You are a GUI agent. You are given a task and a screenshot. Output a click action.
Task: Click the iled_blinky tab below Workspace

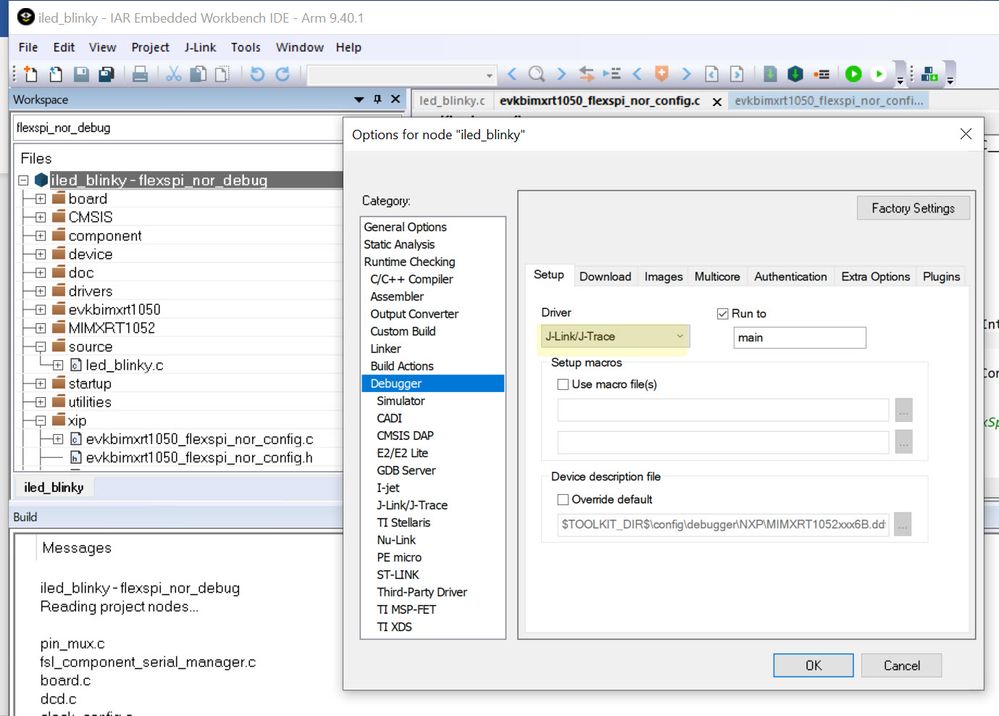(54, 487)
